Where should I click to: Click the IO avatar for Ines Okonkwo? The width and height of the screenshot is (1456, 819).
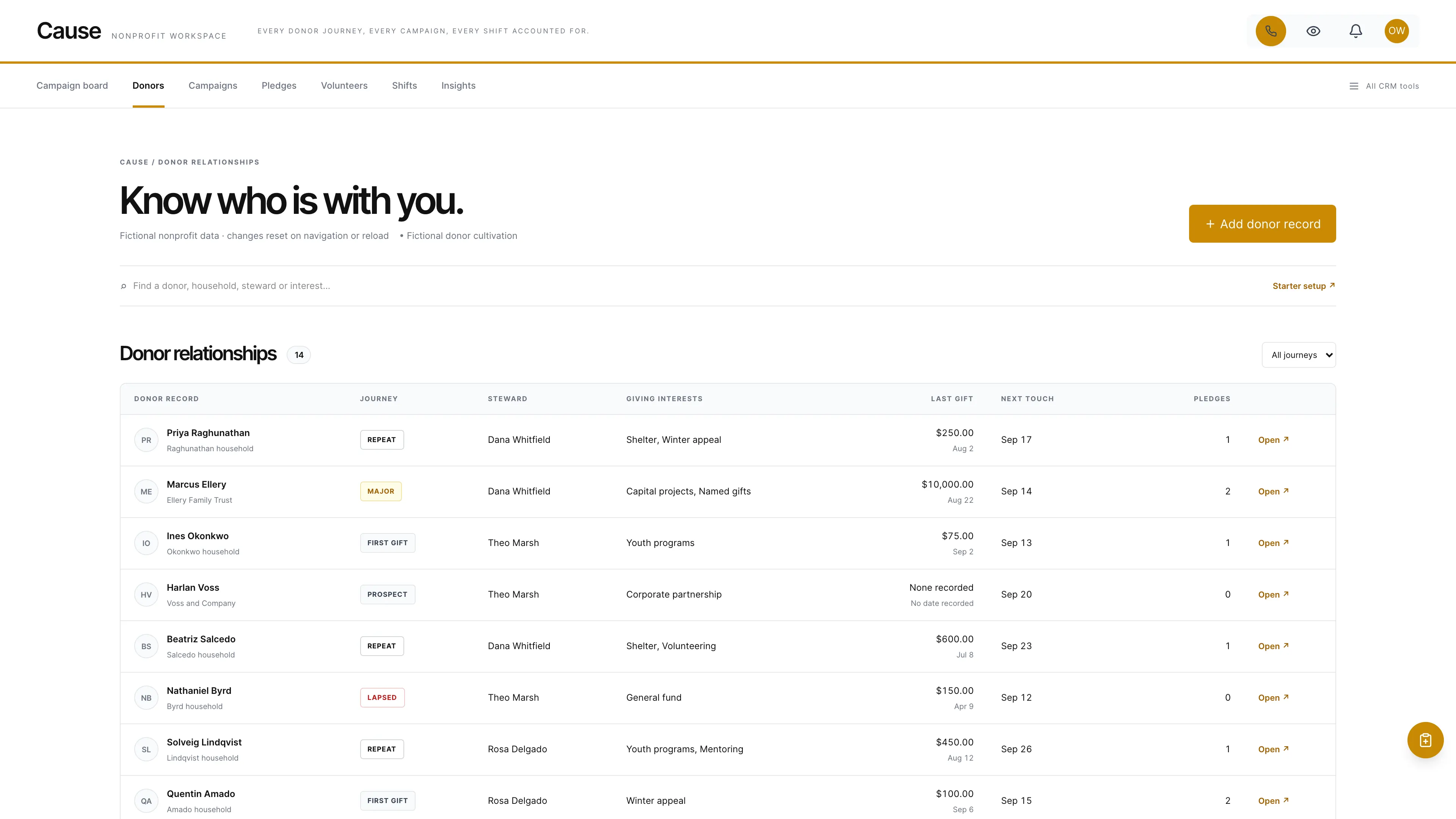tap(146, 543)
